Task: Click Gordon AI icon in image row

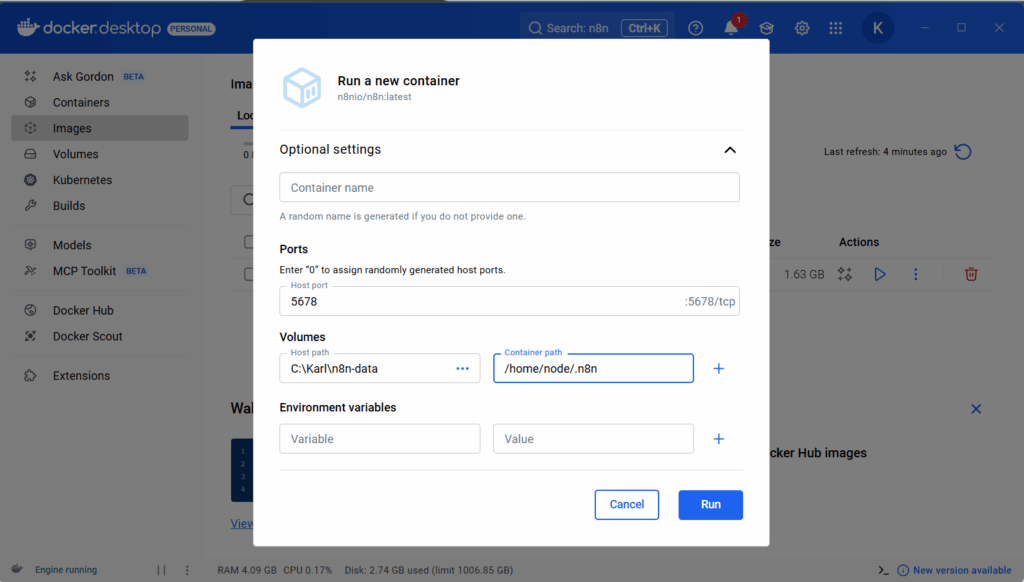Action: [845, 274]
